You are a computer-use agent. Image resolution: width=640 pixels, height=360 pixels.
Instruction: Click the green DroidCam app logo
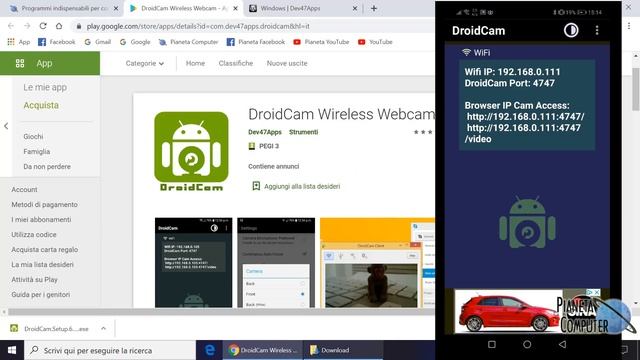[x=191, y=151]
